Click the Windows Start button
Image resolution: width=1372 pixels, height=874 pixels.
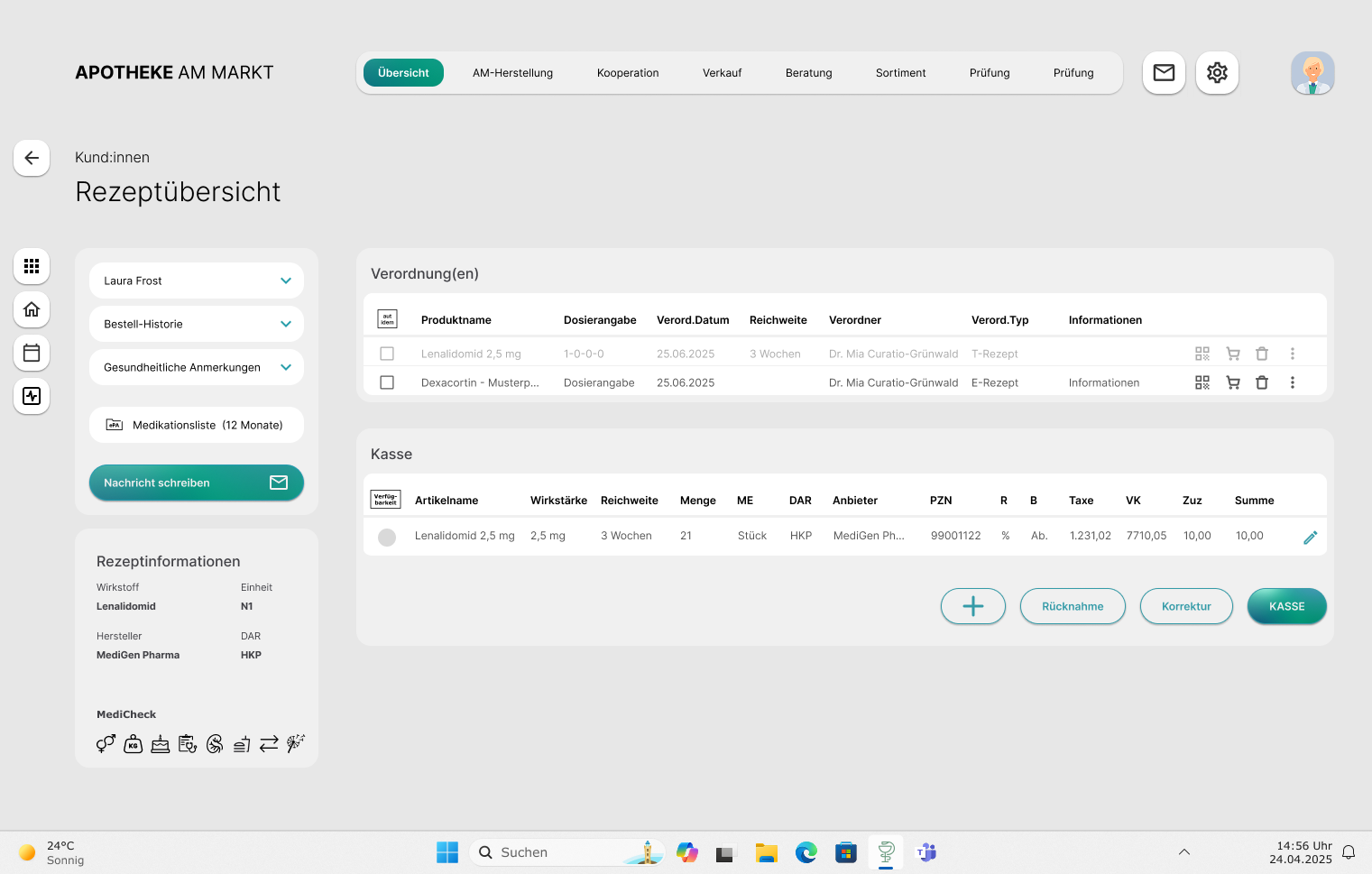[447, 852]
